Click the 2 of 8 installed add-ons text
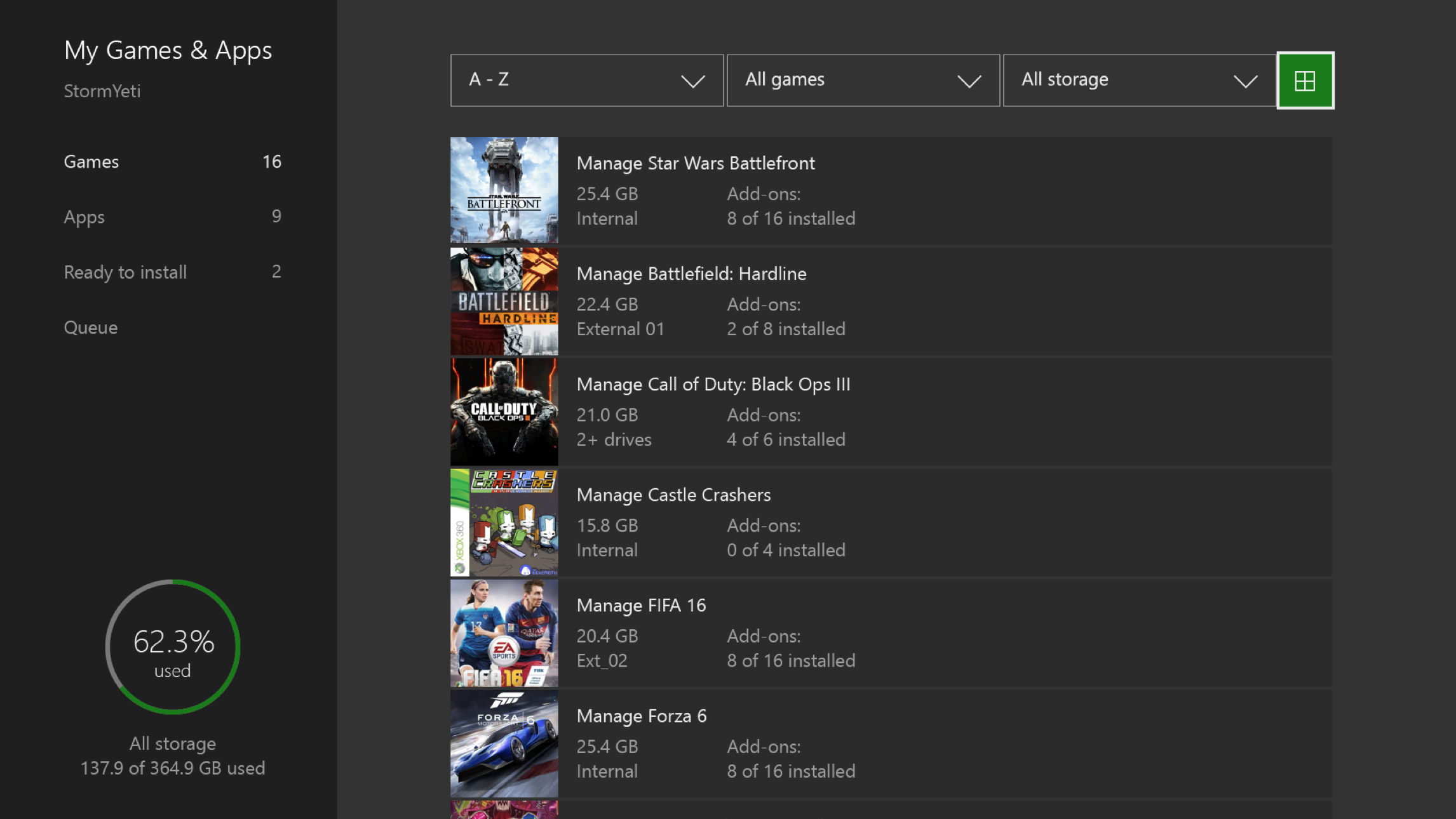 (x=786, y=329)
